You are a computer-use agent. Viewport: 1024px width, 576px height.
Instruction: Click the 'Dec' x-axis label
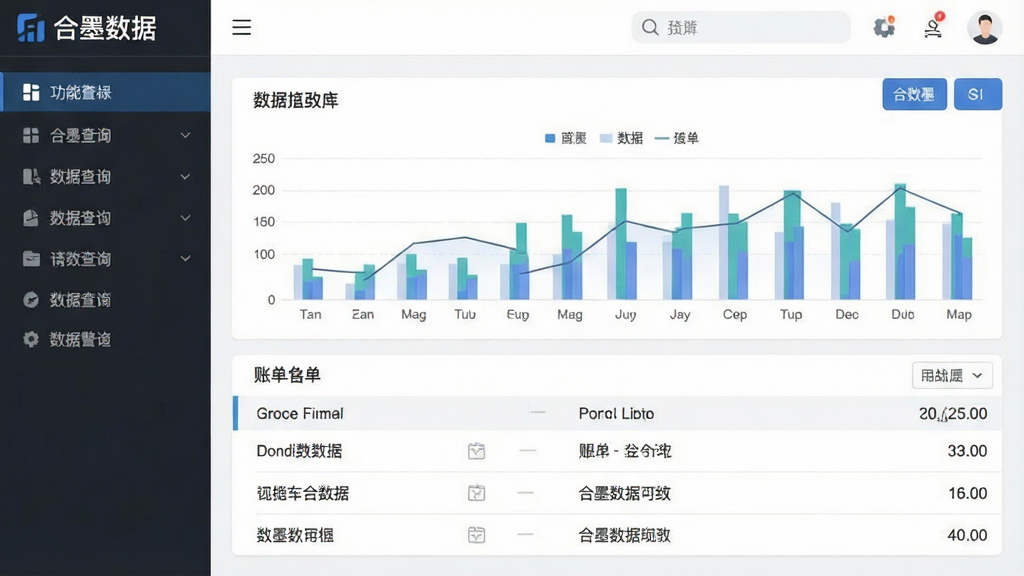point(847,314)
